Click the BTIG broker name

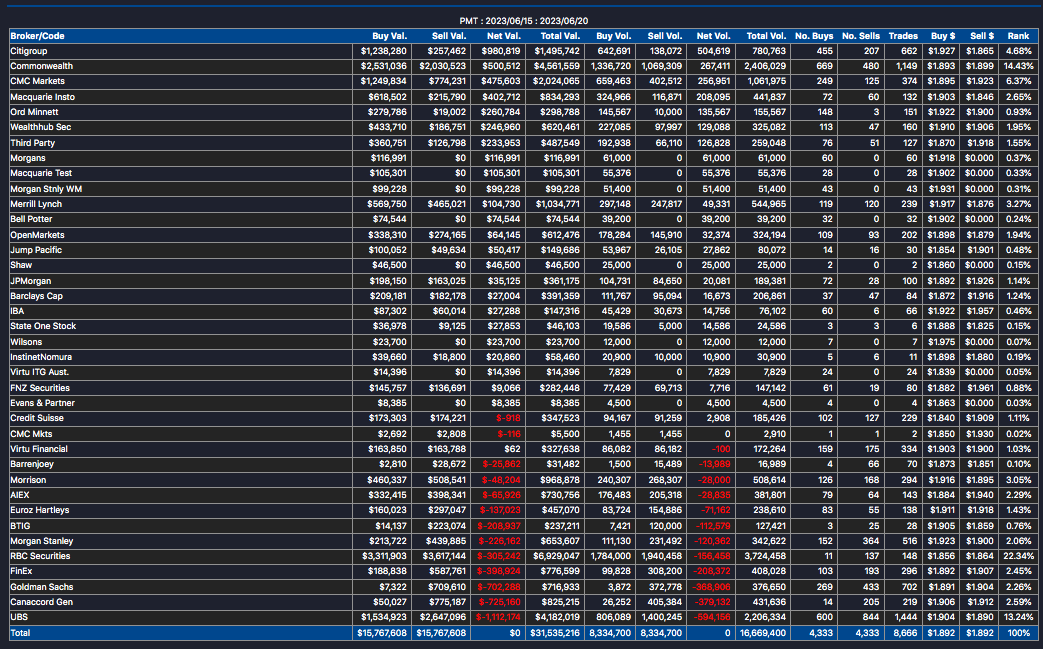[21, 526]
